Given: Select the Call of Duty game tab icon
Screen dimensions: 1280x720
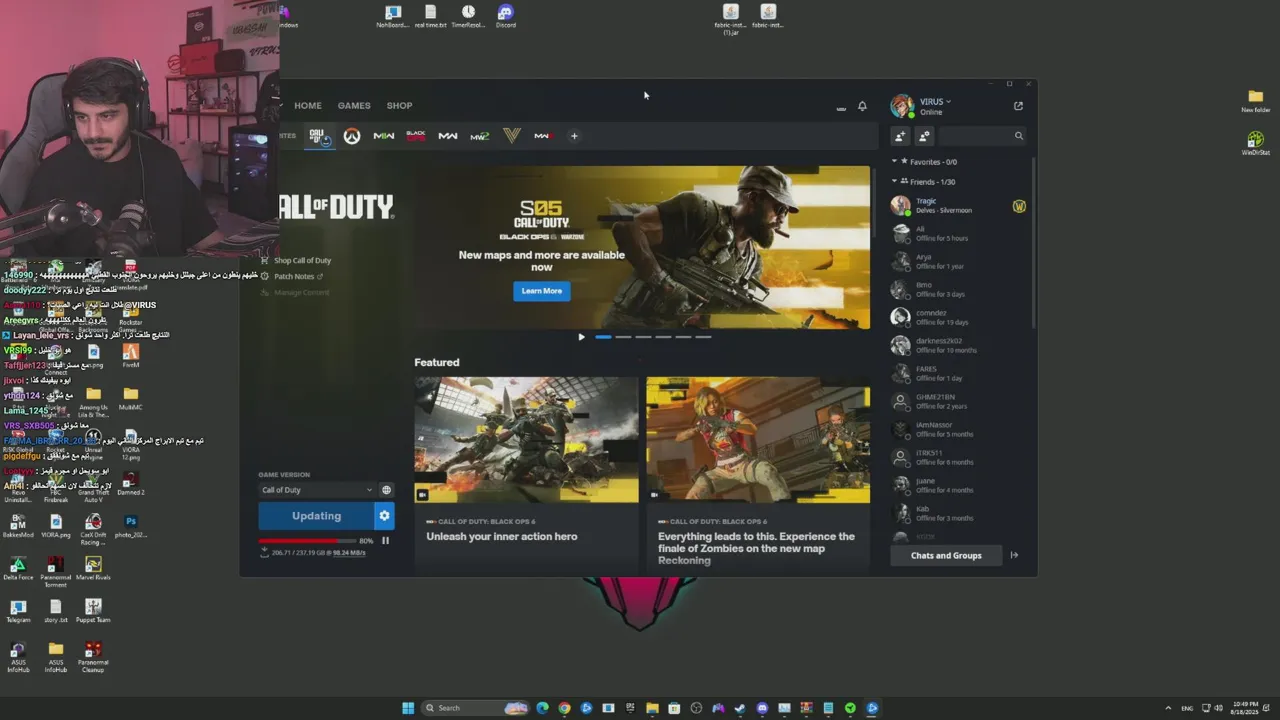Looking at the screenshot, I should (318, 136).
